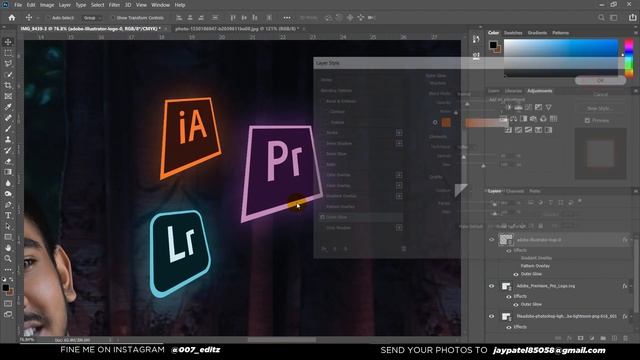Click Add layer mask icon at Layers bottom
Screen dimensions: 640x360
[580, 338]
